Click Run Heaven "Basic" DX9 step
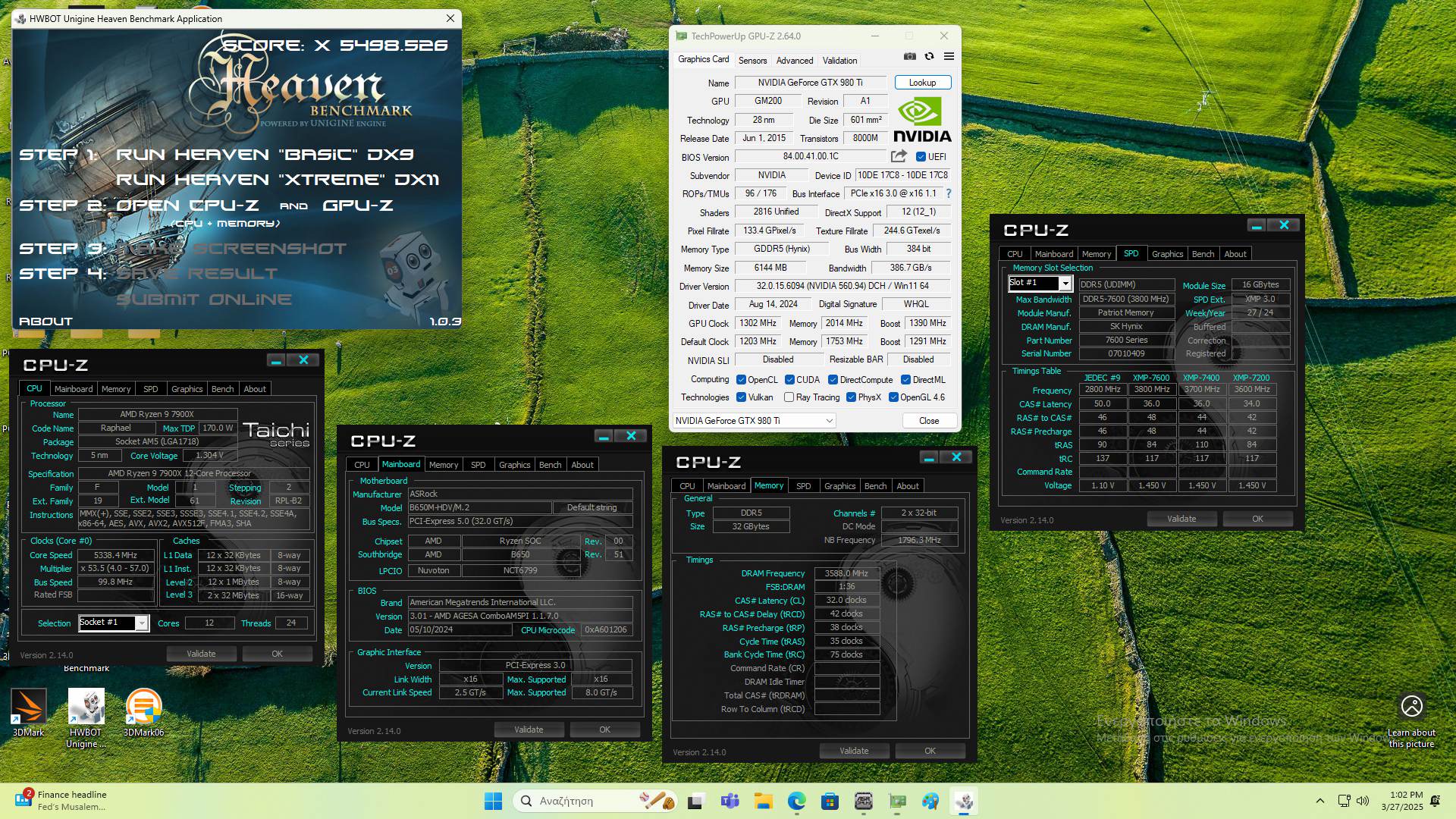1456x819 pixels. tap(265, 155)
